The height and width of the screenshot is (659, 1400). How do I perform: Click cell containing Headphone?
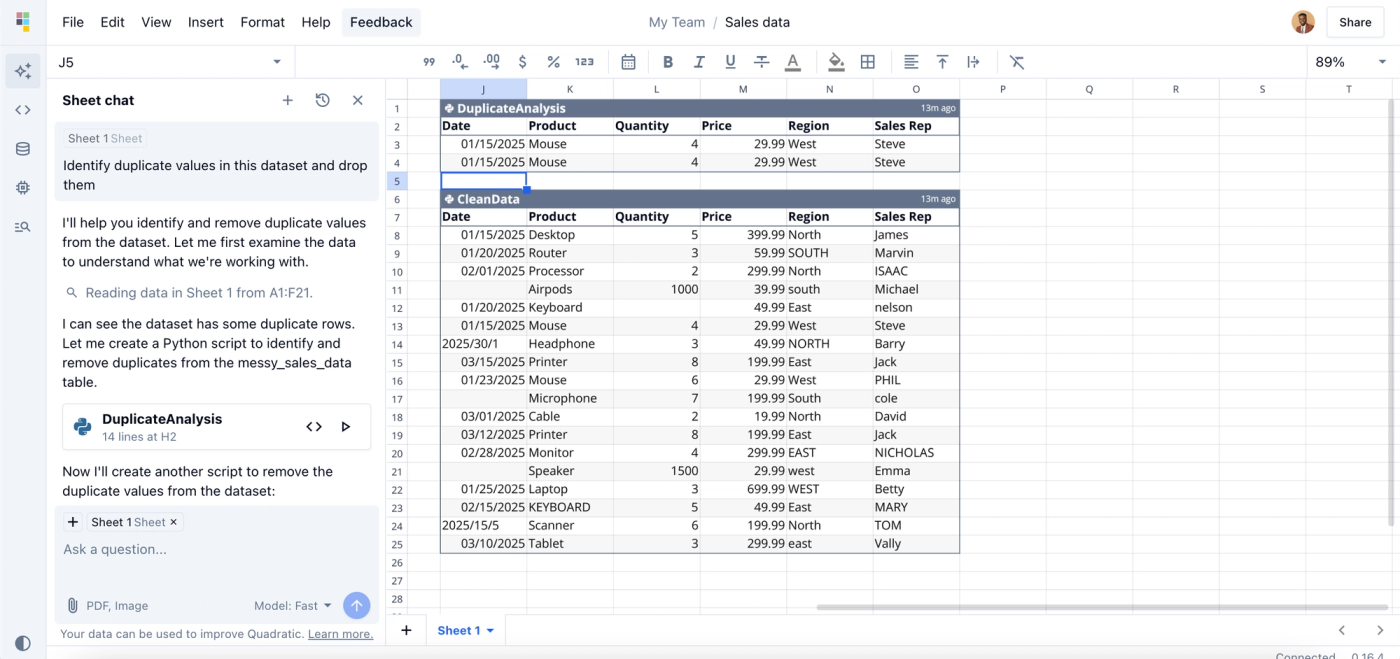pos(570,344)
